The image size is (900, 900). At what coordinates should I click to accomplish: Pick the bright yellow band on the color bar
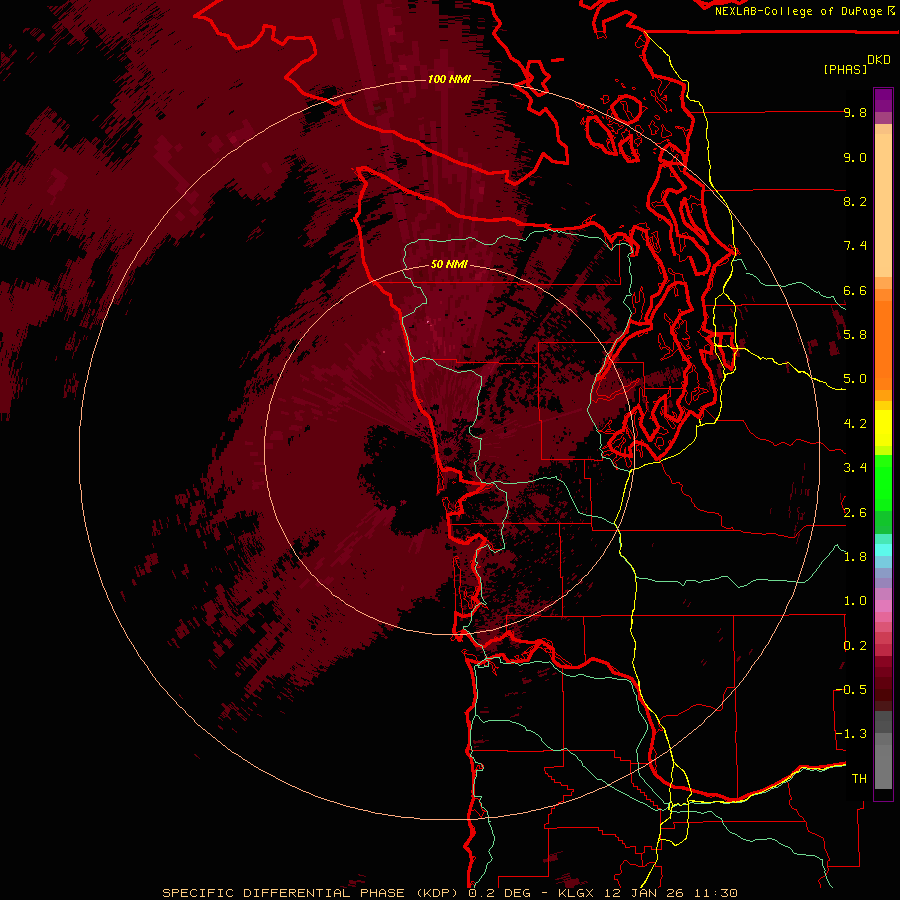pyautogui.click(x=883, y=428)
